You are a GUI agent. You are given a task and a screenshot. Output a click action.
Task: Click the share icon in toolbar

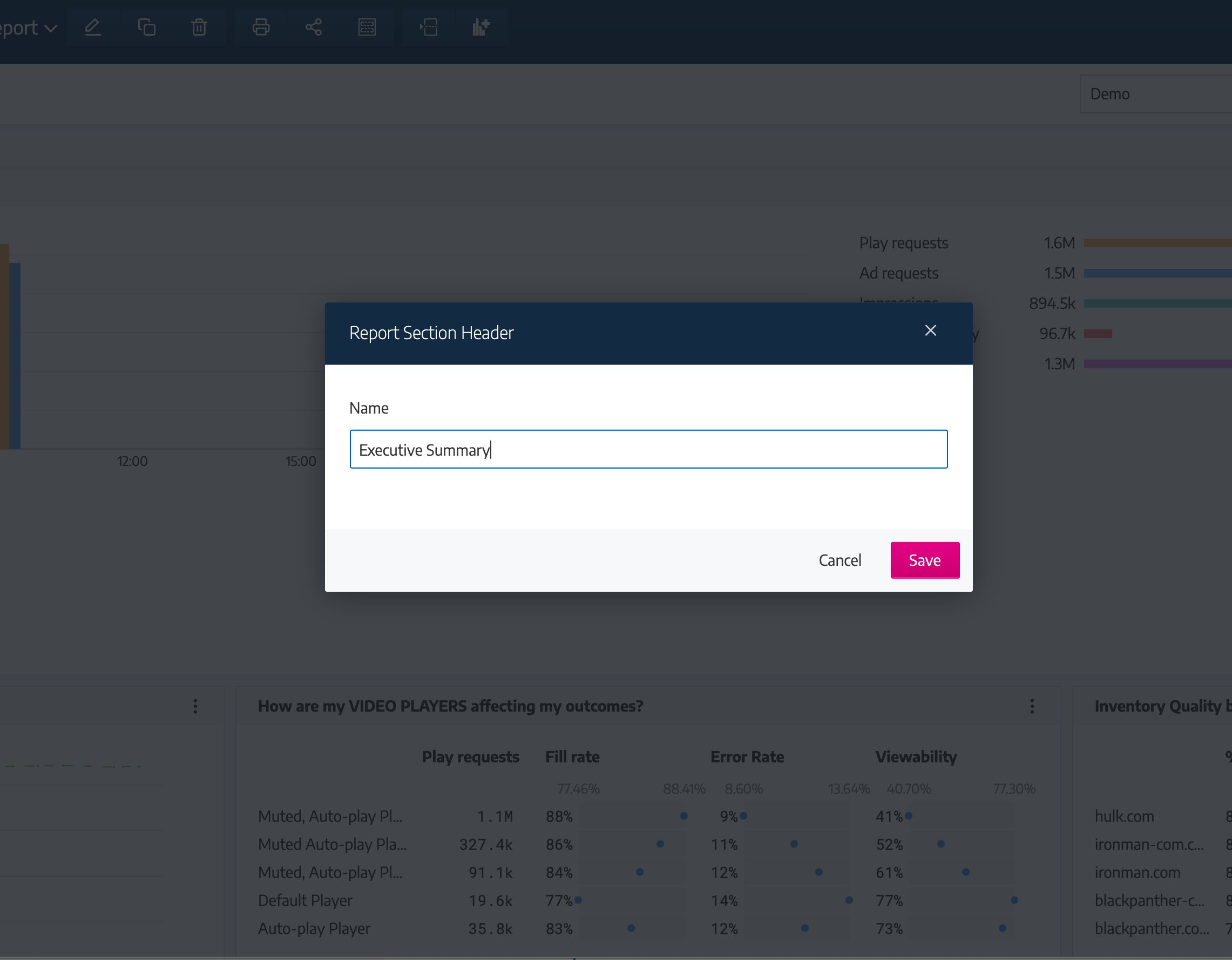click(x=314, y=27)
